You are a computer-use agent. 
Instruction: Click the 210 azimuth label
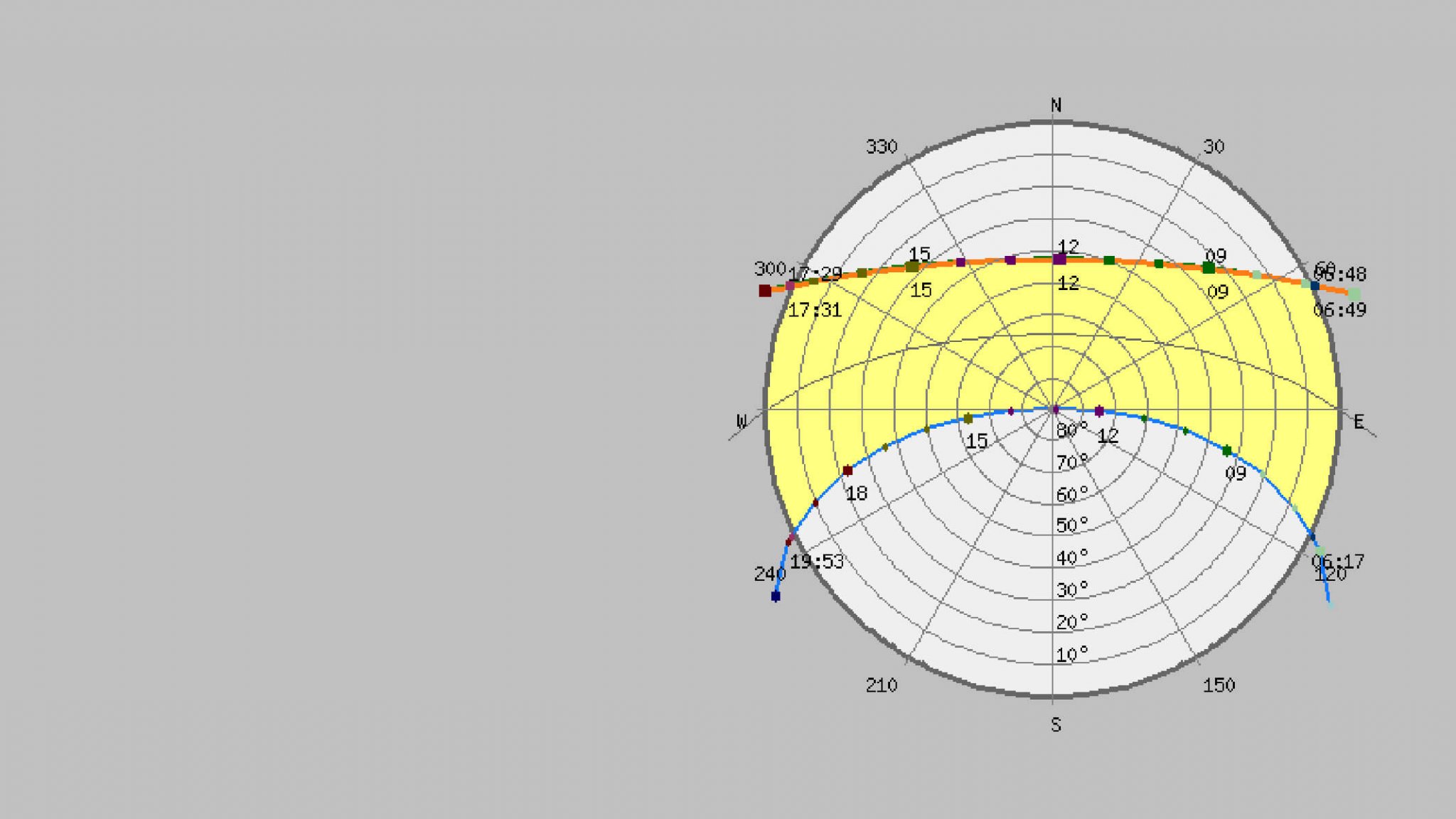(882, 685)
